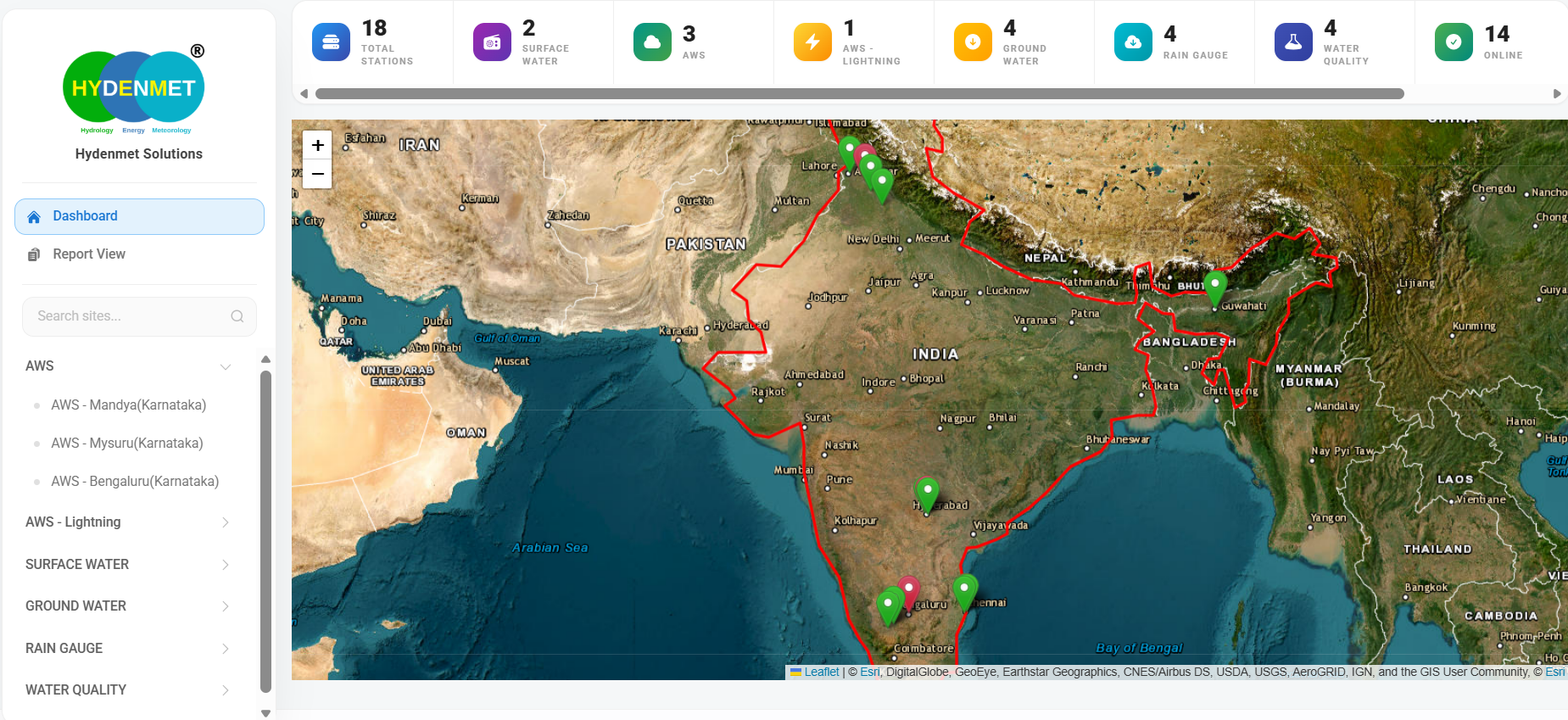Image resolution: width=1568 pixels, height=720 pixels.
Task: Expand the GROUND WATER category
Action: (226, 606)
